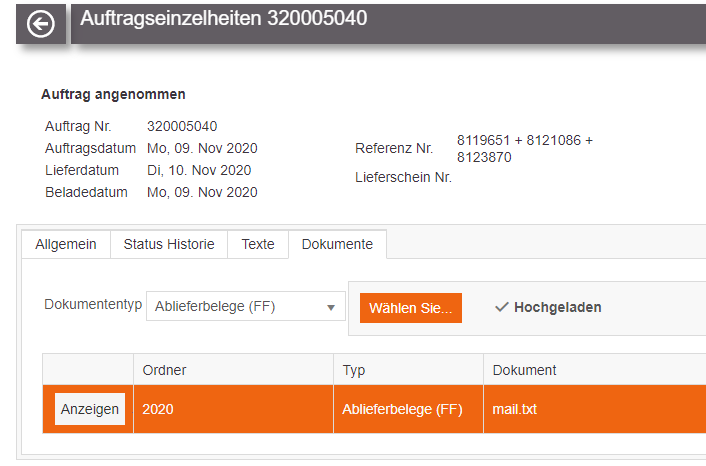Click the Referenz Nr. value text

click(x=524, y=149)
